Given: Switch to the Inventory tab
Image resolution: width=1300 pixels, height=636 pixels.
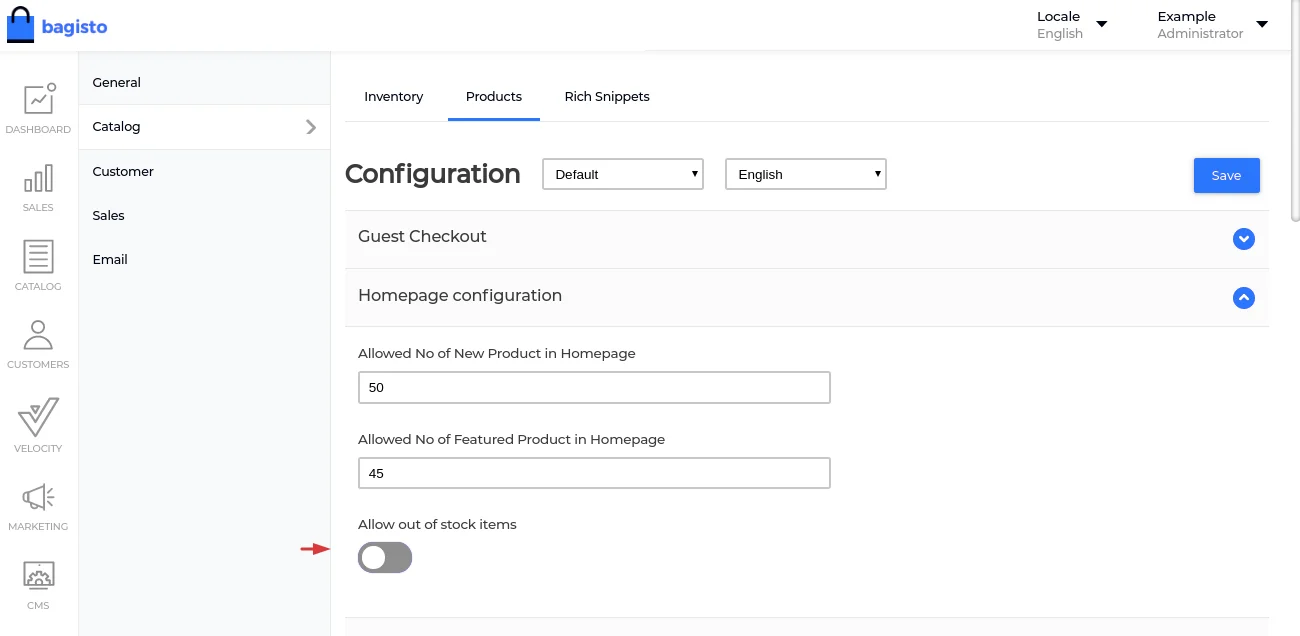Looking at the screenshot, I should [393, 97].
